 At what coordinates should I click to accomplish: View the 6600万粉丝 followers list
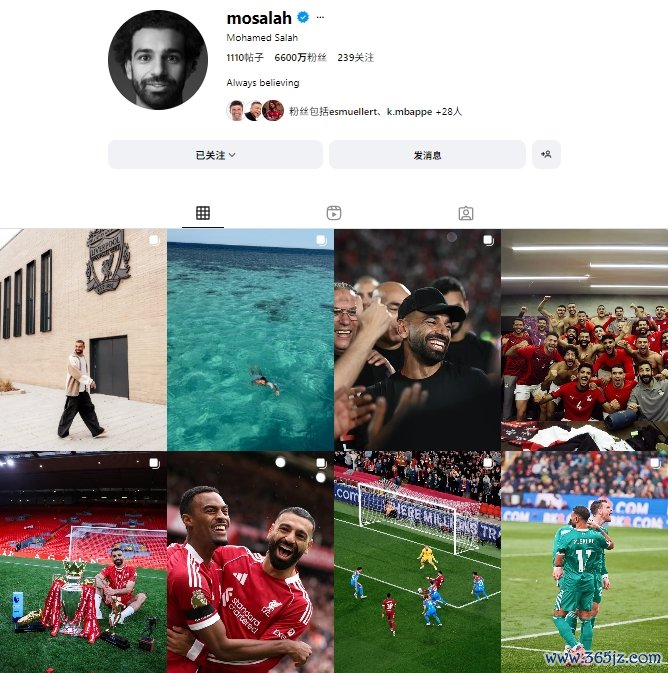tap(300, 58)
